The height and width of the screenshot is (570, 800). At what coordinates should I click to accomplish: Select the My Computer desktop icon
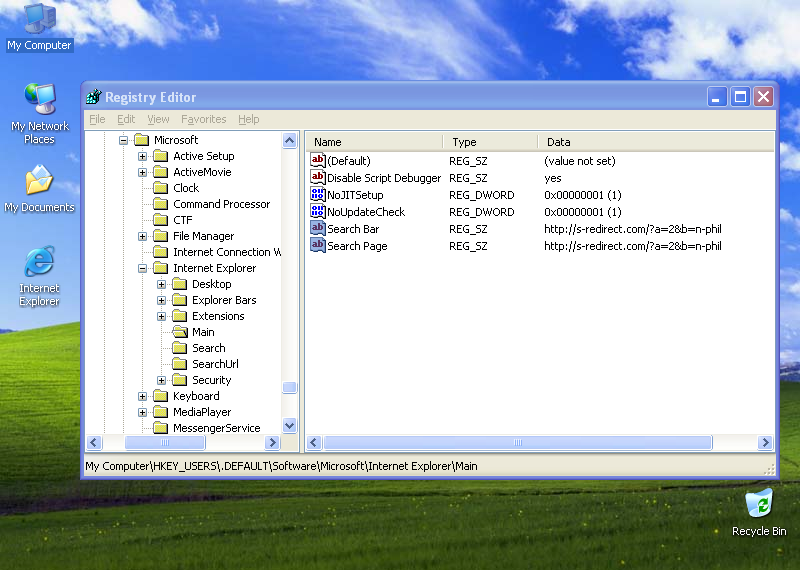39,27
